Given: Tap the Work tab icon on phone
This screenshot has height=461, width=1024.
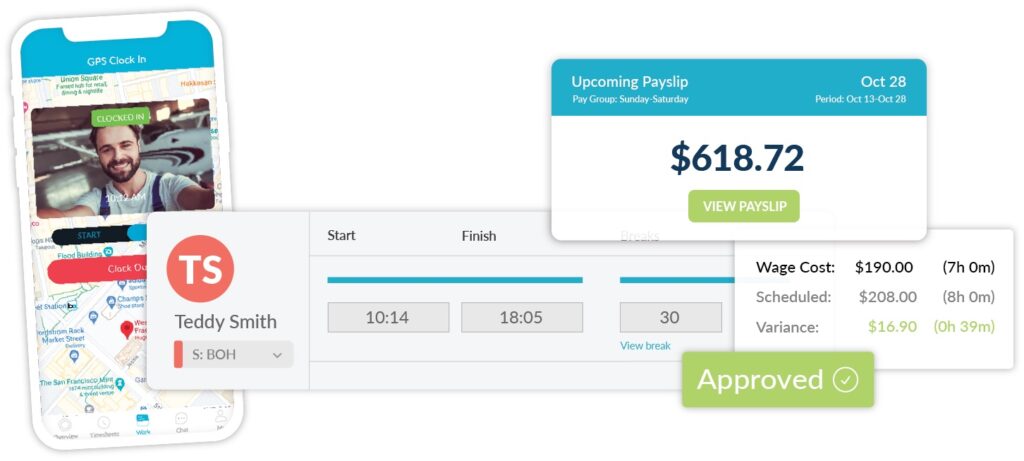Looking at the screenshot, I should point(143,422).
